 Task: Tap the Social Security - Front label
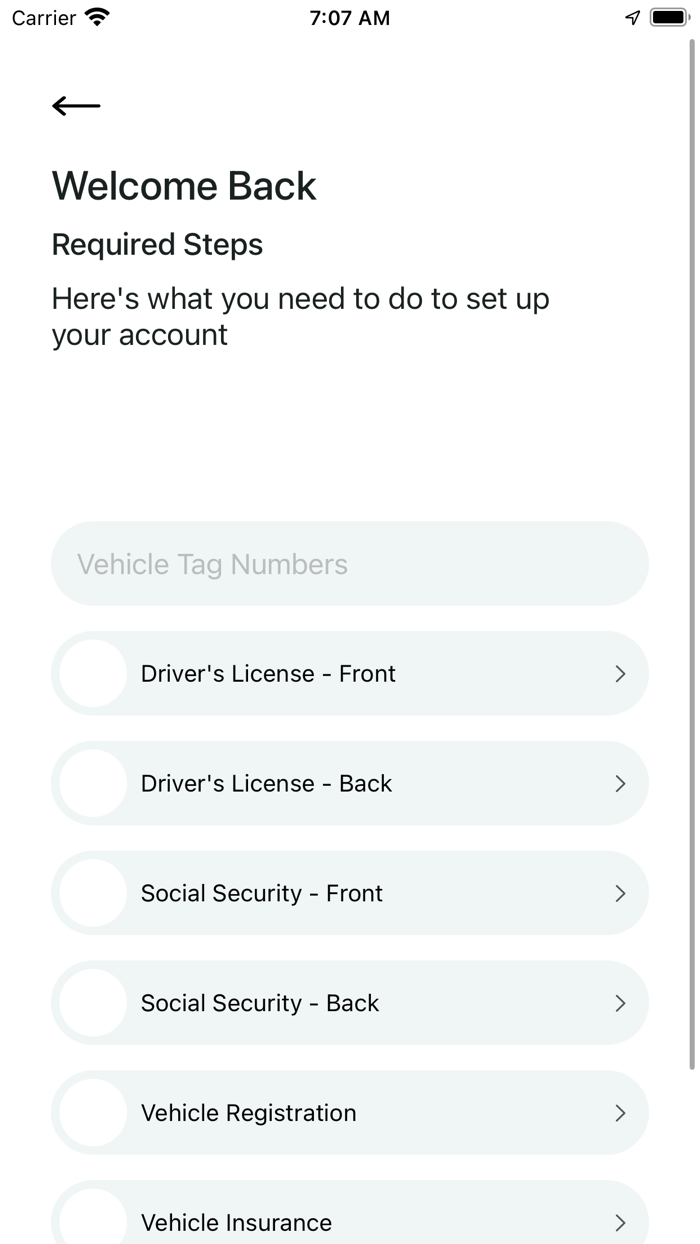click(262, 894)
